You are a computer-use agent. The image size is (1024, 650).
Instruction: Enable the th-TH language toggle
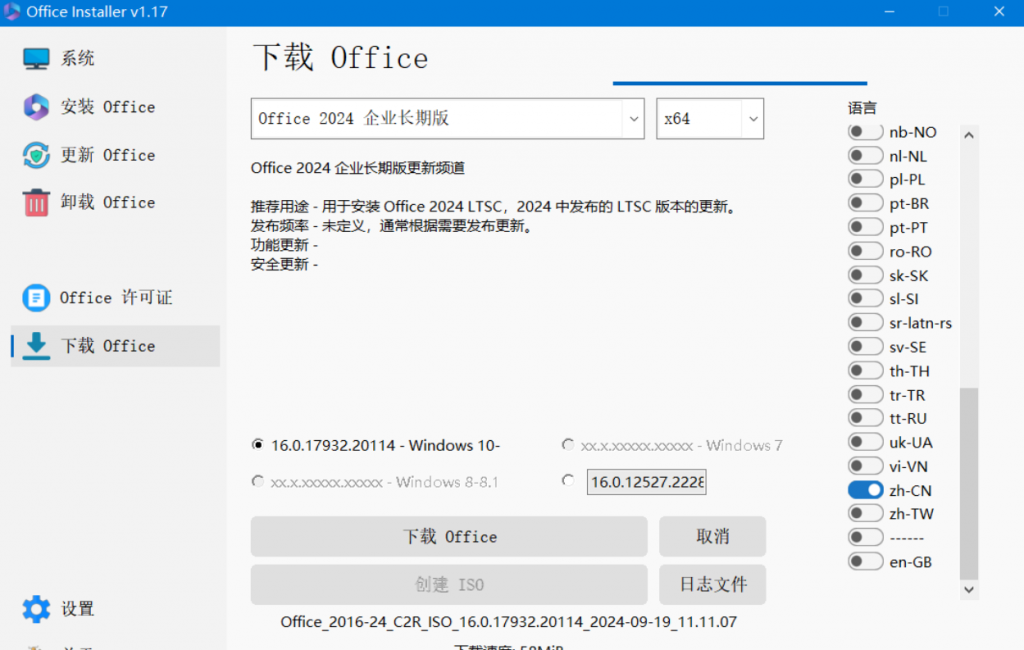point(865,371)
